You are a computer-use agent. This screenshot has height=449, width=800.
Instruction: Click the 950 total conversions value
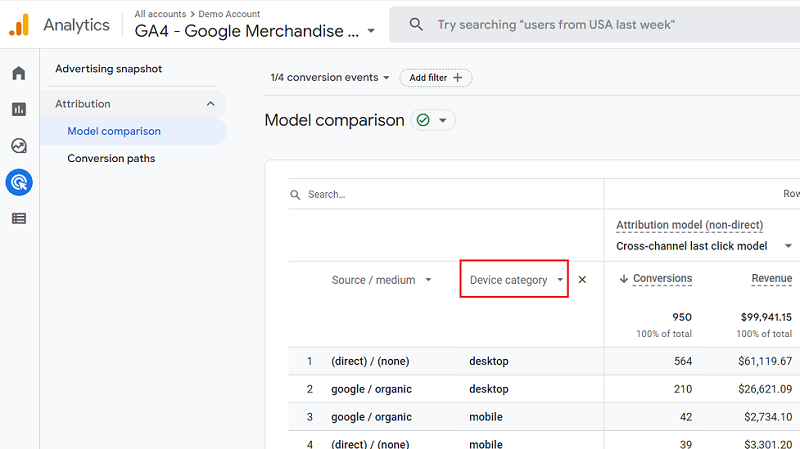coord(682,317)
